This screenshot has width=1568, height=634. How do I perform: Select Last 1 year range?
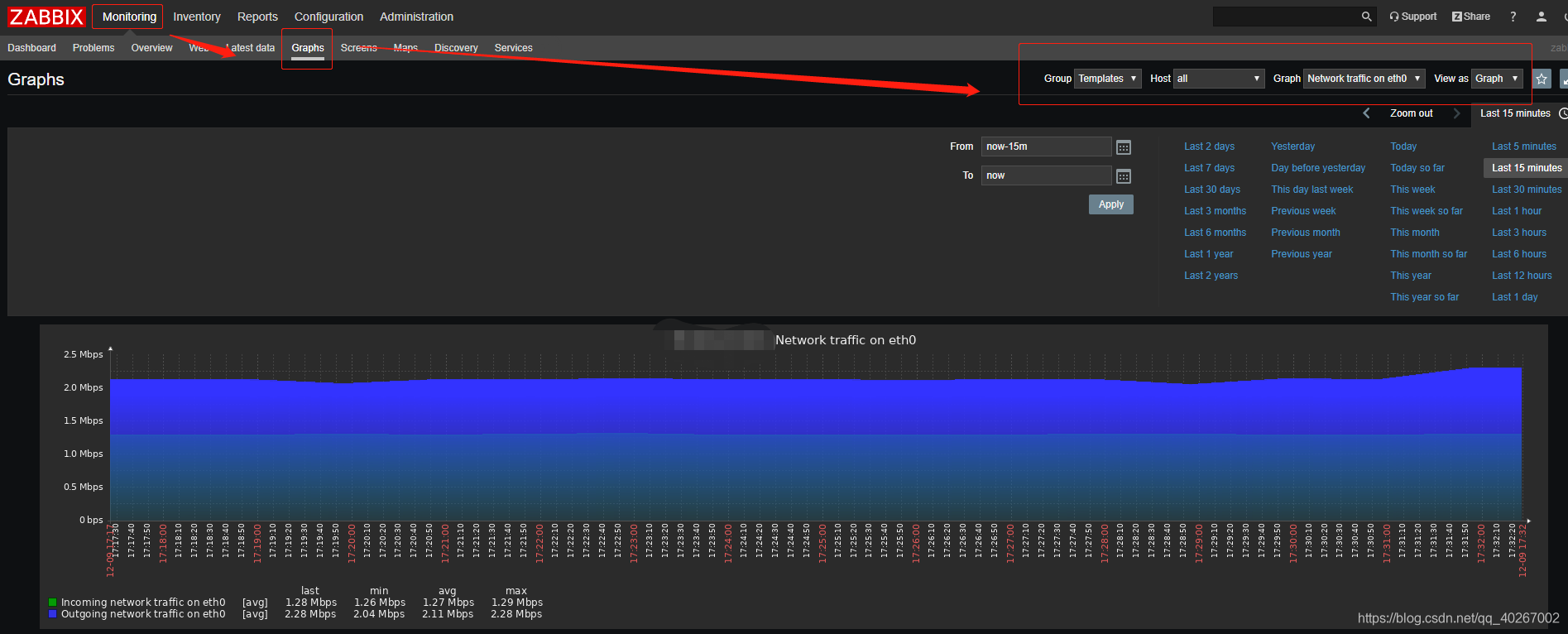pos(1208,254)
